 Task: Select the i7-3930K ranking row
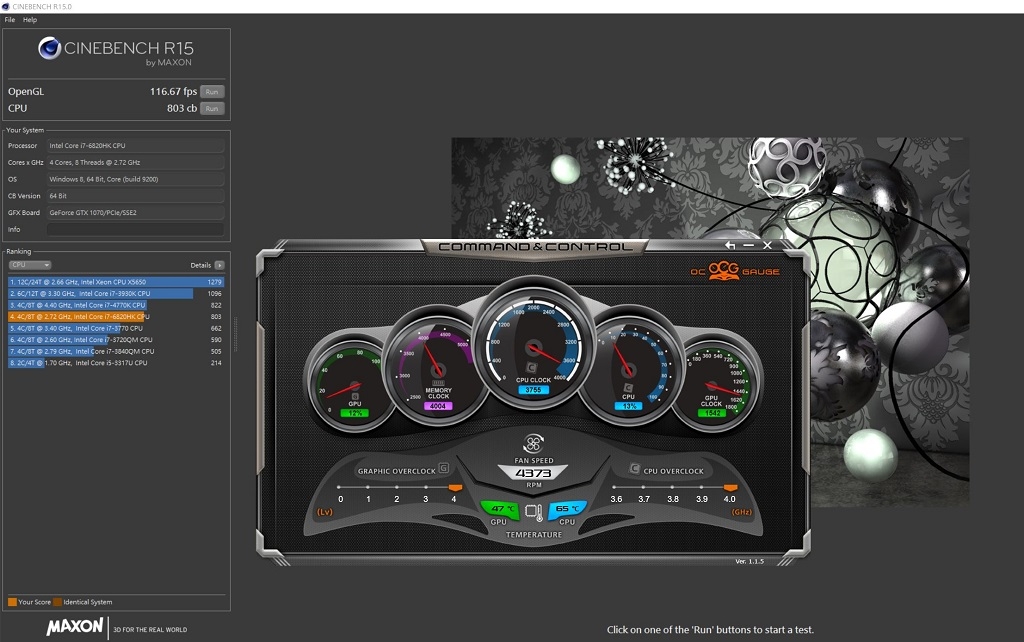click(x=116, y=293)
